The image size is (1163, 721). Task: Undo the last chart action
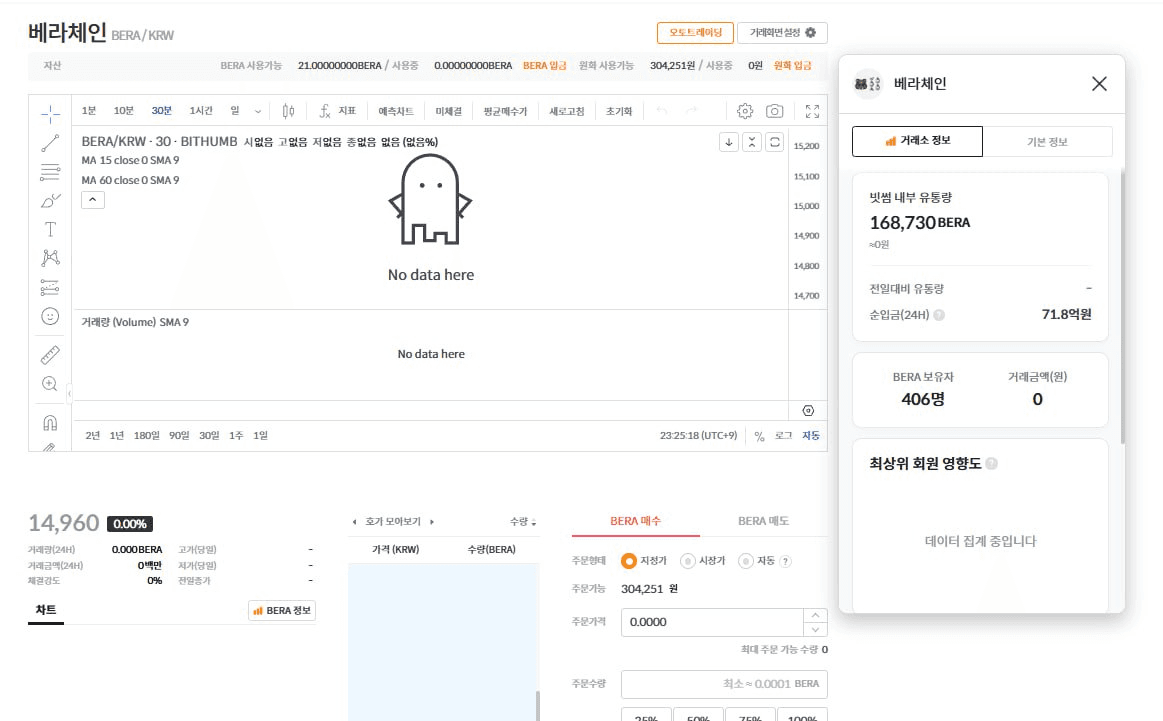pos(662,111)
